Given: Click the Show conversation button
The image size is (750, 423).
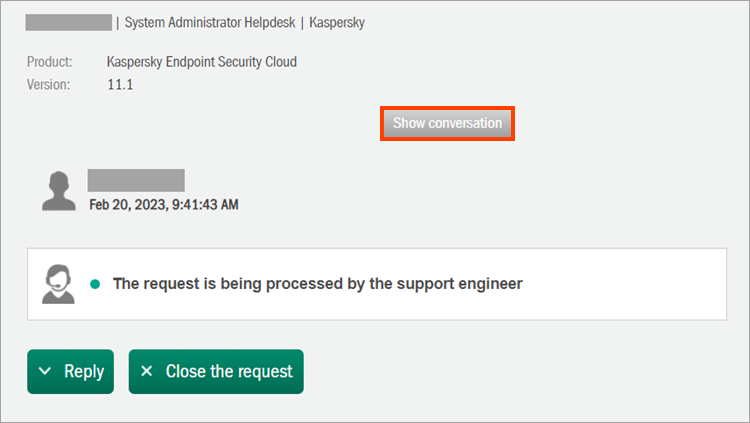Looking at the screenshot, I should click(x=447, y=123).
